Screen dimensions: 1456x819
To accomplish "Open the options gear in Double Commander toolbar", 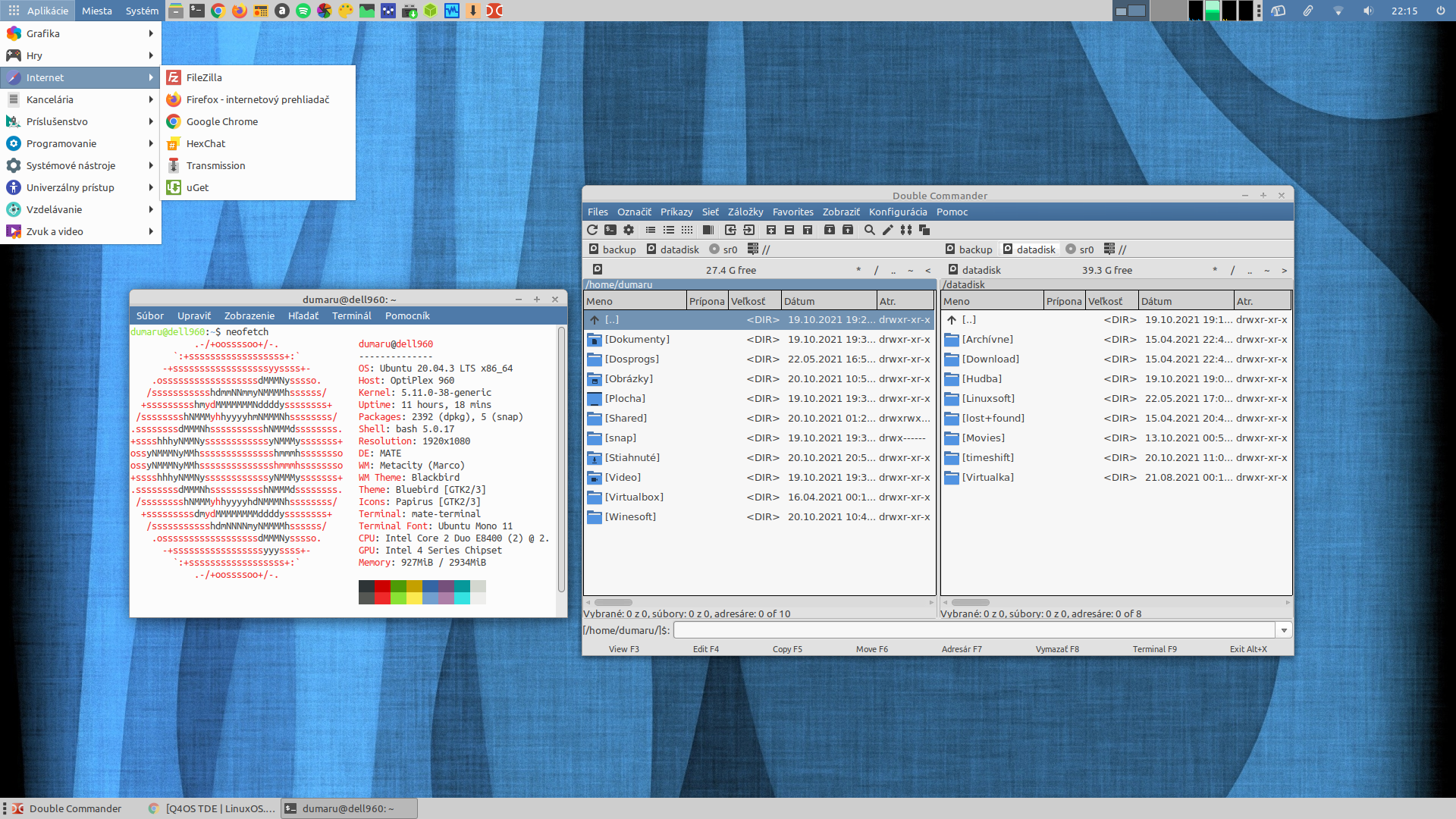I will (x=629, y=230).
